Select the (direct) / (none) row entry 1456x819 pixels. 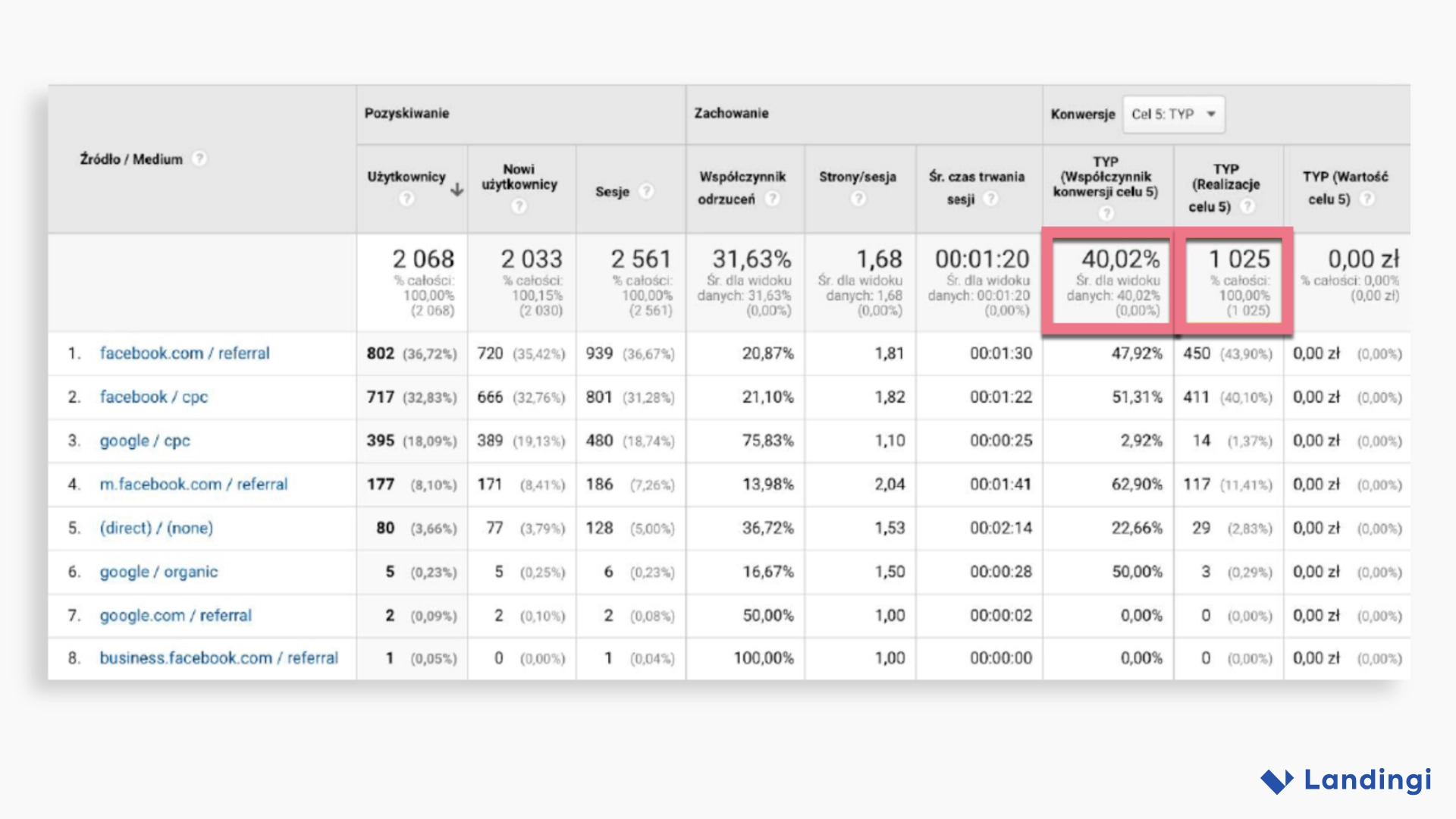coord(157,528)
